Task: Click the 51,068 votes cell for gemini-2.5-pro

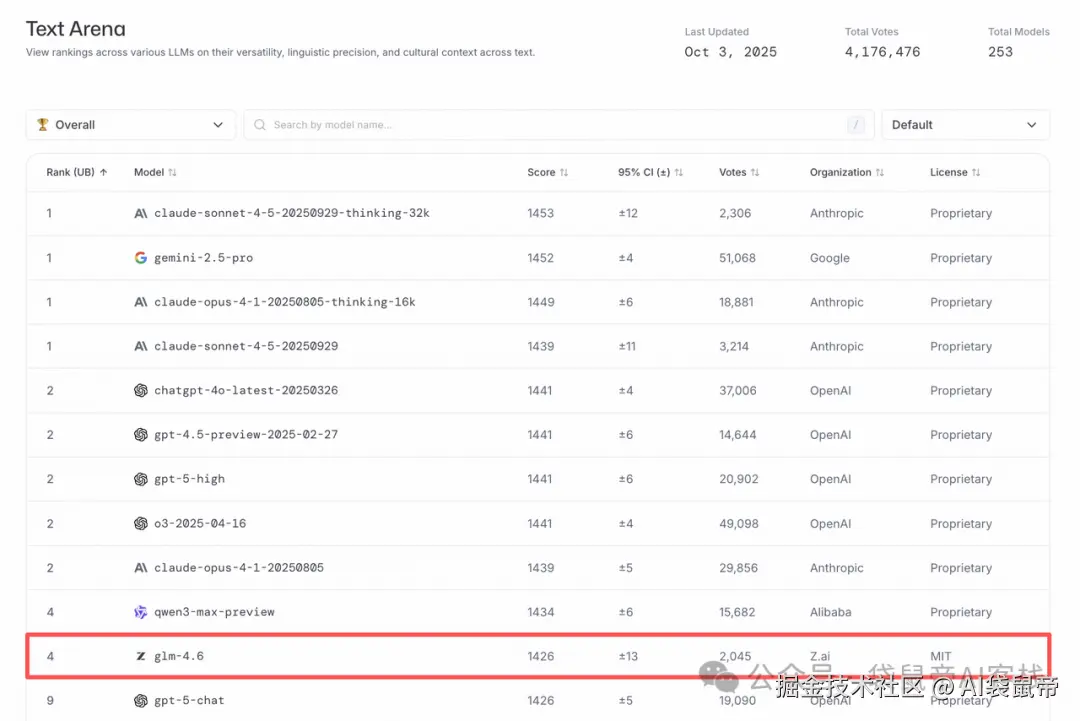Action: point(737,258)
